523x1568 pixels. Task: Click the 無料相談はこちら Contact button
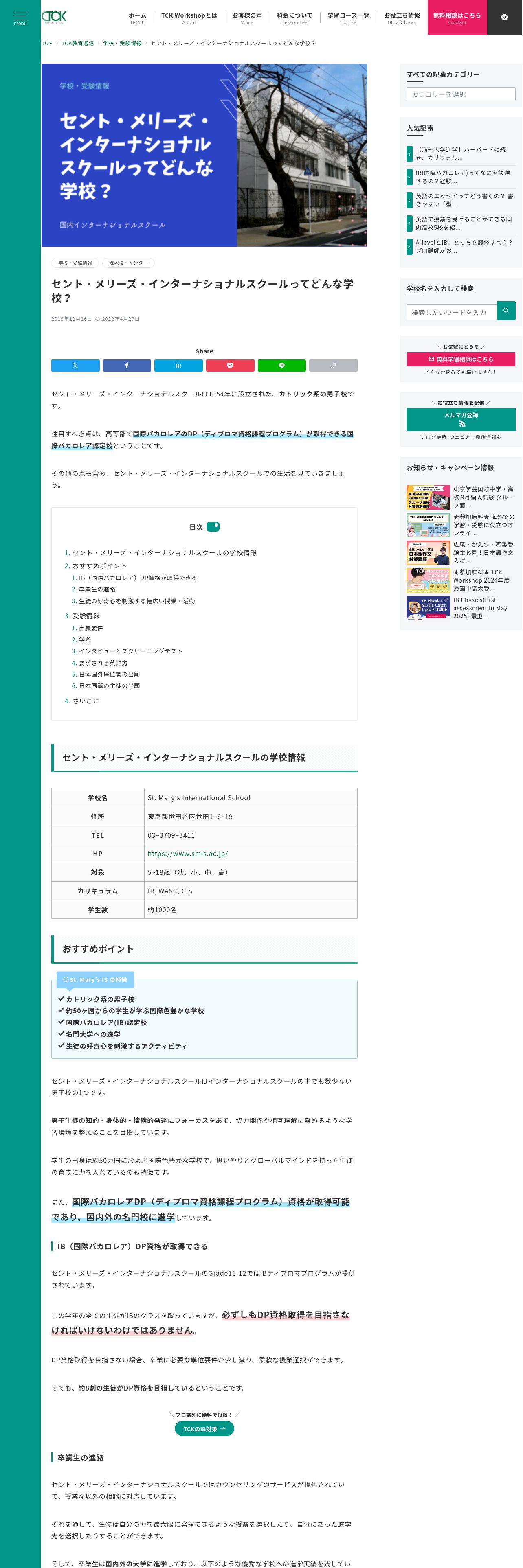[457, 18]
